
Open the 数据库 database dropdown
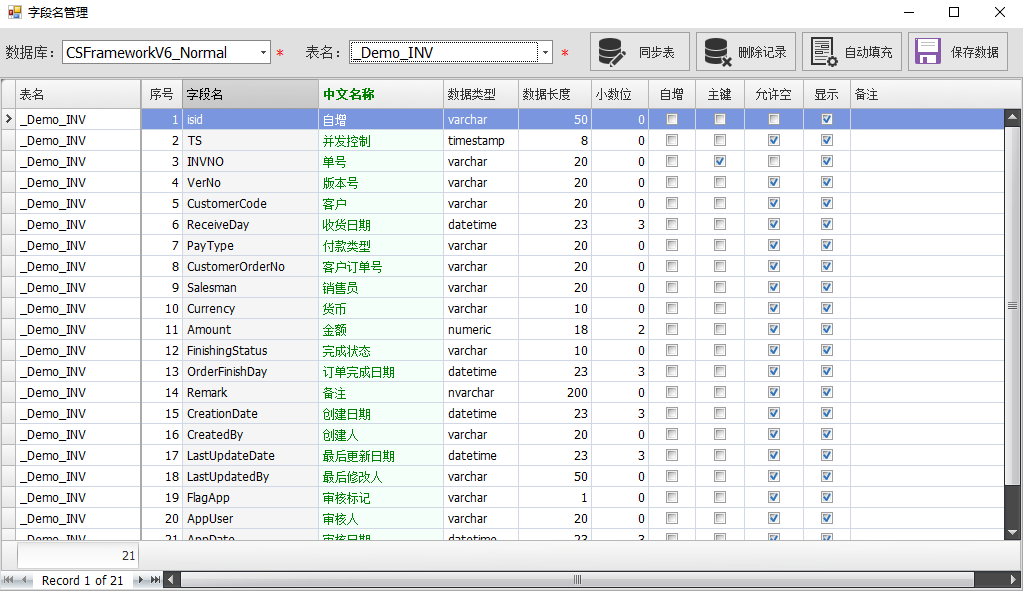263,53
